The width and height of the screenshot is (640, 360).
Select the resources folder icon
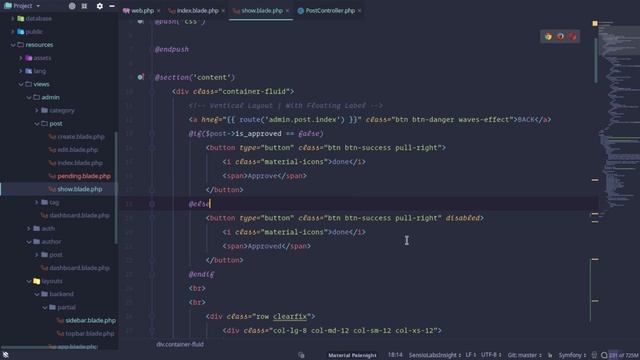(x=20, y=45)
